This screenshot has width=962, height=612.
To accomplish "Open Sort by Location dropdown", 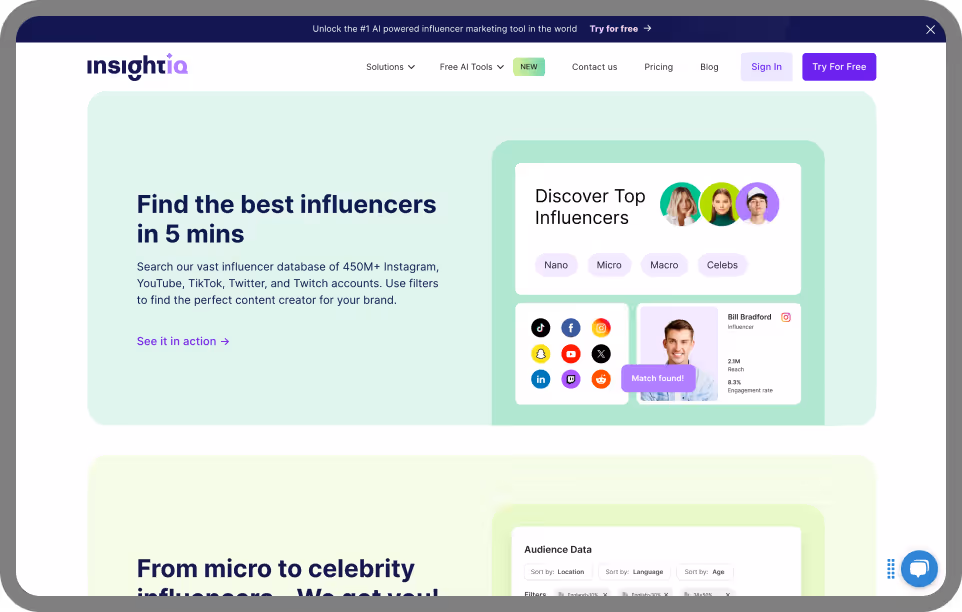I will pyautogui.click(x=558, y=572).
